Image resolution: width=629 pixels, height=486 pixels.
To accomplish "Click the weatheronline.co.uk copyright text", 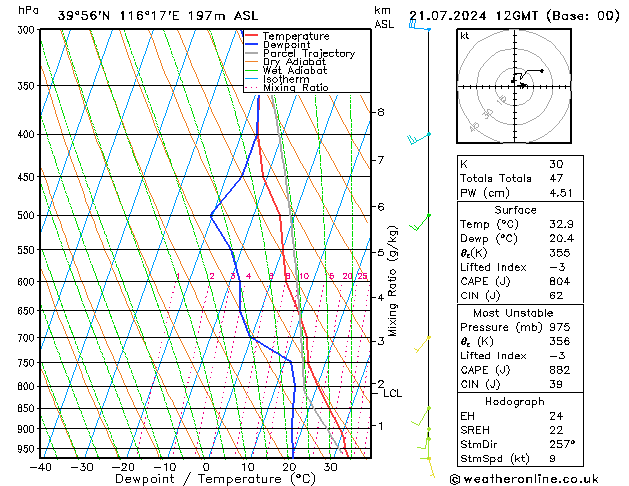I will pyautogui.click(x=524, y=479).
